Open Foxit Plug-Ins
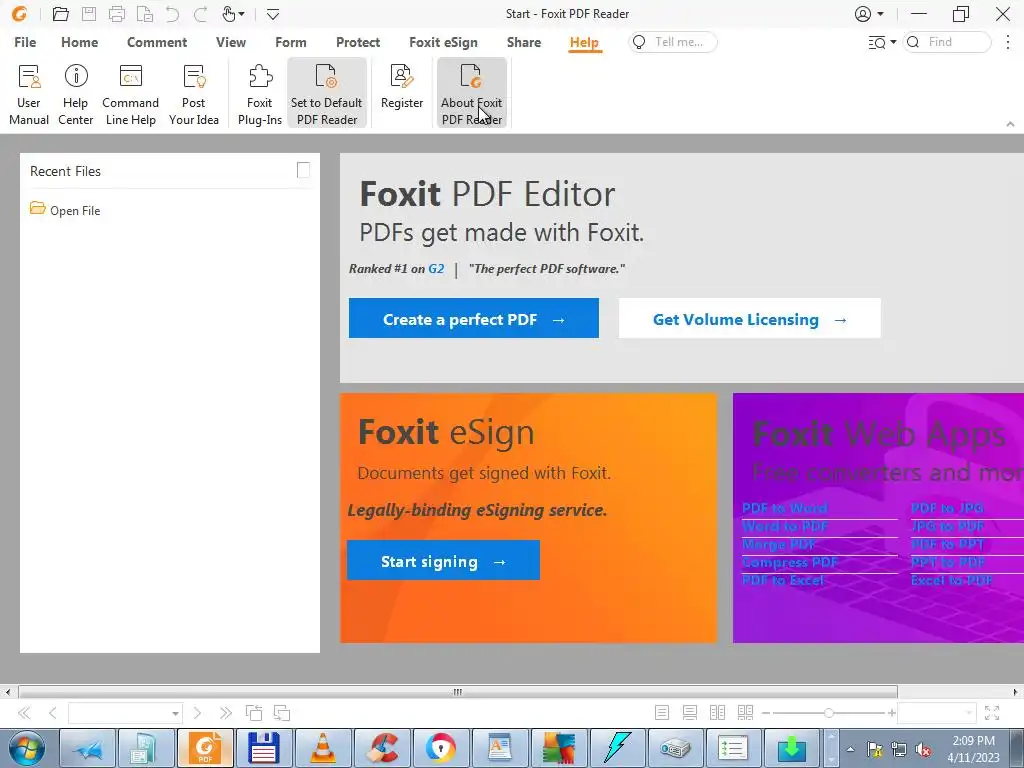Viewport: 1024px width, 768px height. click(260, 93)
